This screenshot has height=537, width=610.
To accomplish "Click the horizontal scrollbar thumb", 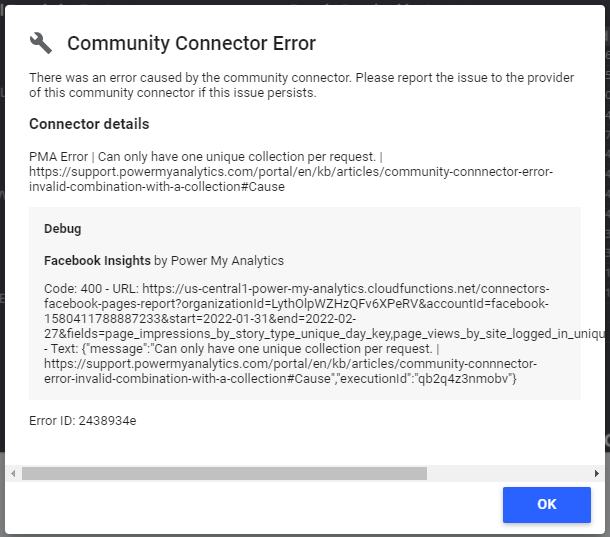I will (x=224, y=473).
